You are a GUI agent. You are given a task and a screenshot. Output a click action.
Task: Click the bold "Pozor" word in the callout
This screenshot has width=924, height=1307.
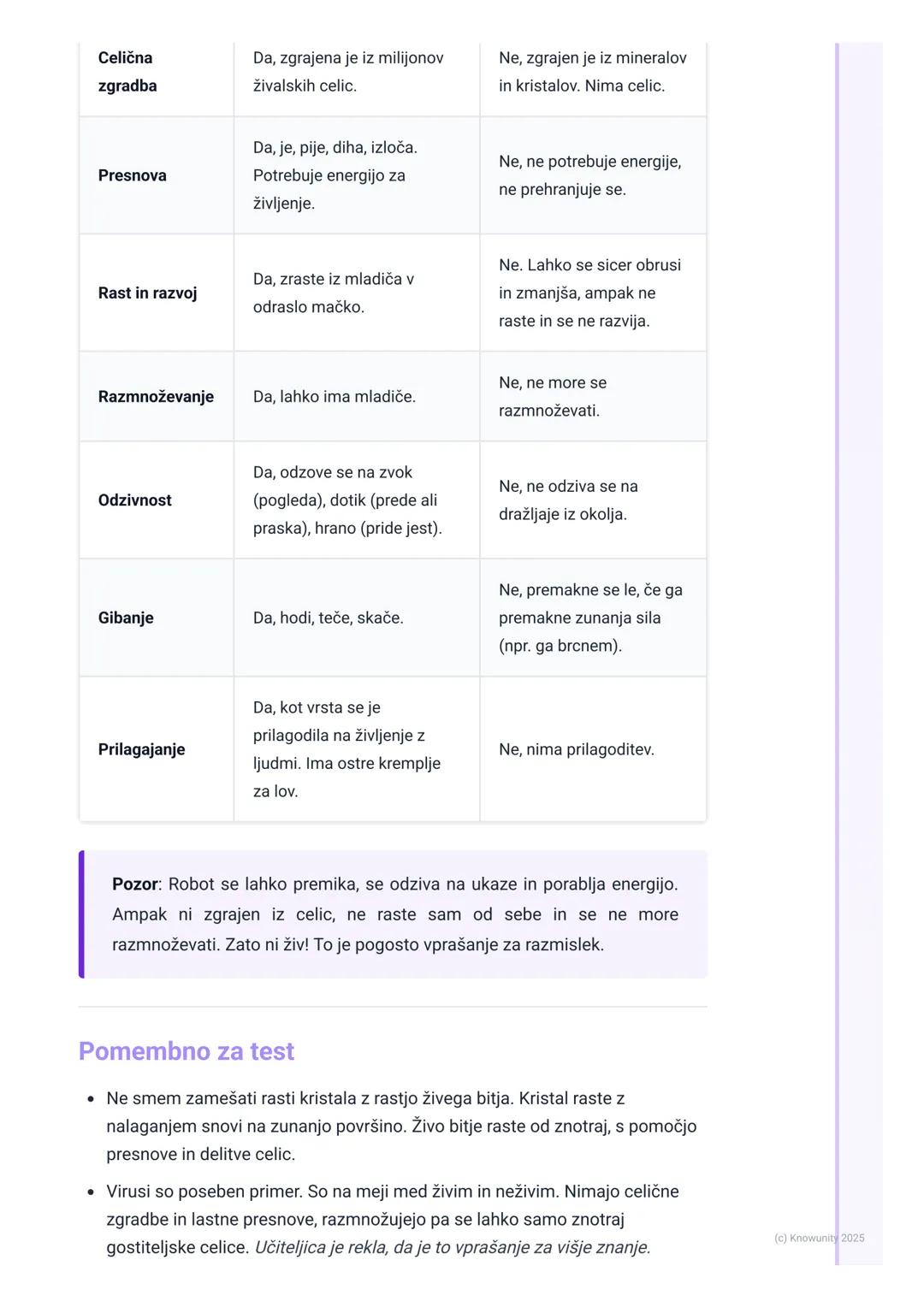tap(135, 884)
